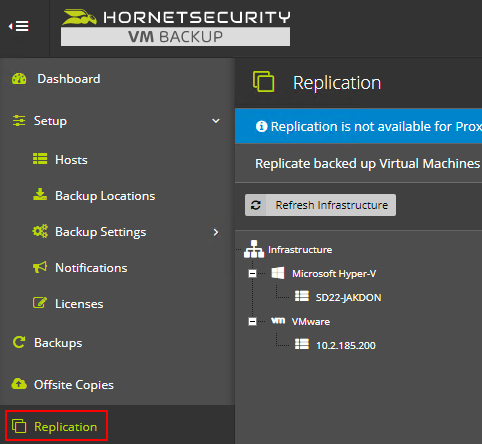Click the Offsite Copies cloud icon
The image size is (482, 444).
pyautogui.click(x=19, y=384)
